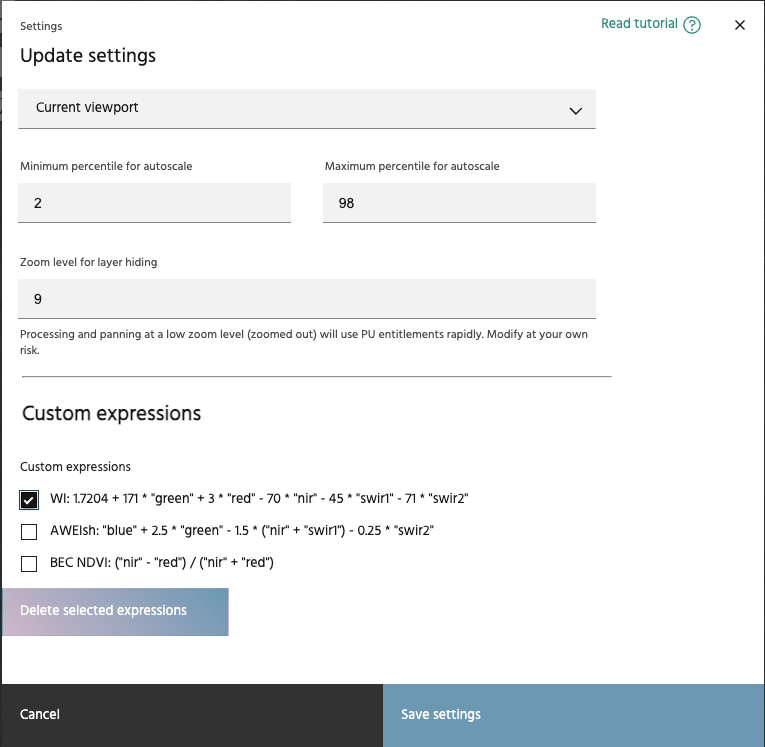
Task: Click the chevron arrow of the viewport dropdown
Action: pos(575,110)
